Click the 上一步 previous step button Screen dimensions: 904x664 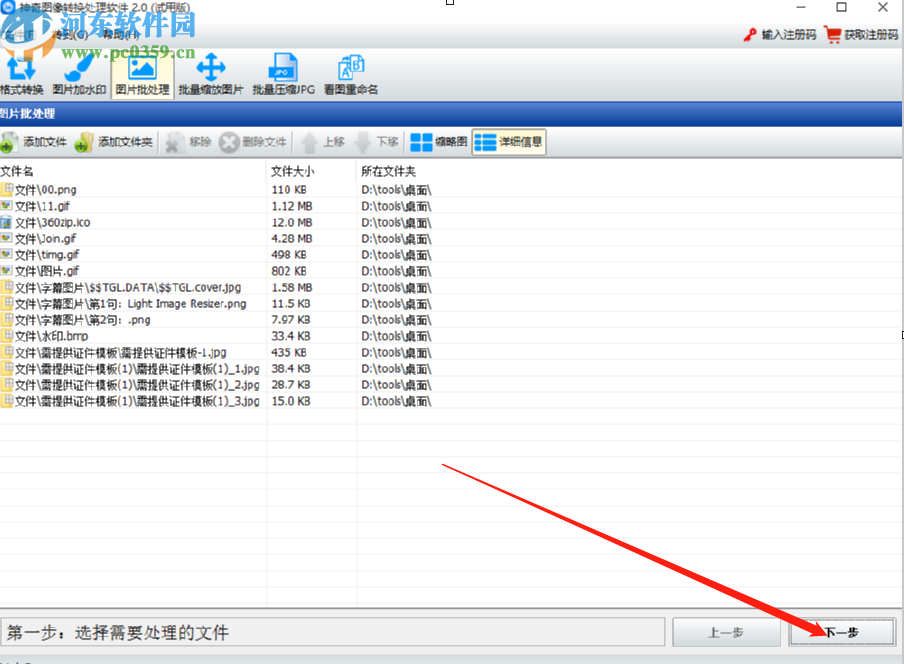tap(727, 631)
